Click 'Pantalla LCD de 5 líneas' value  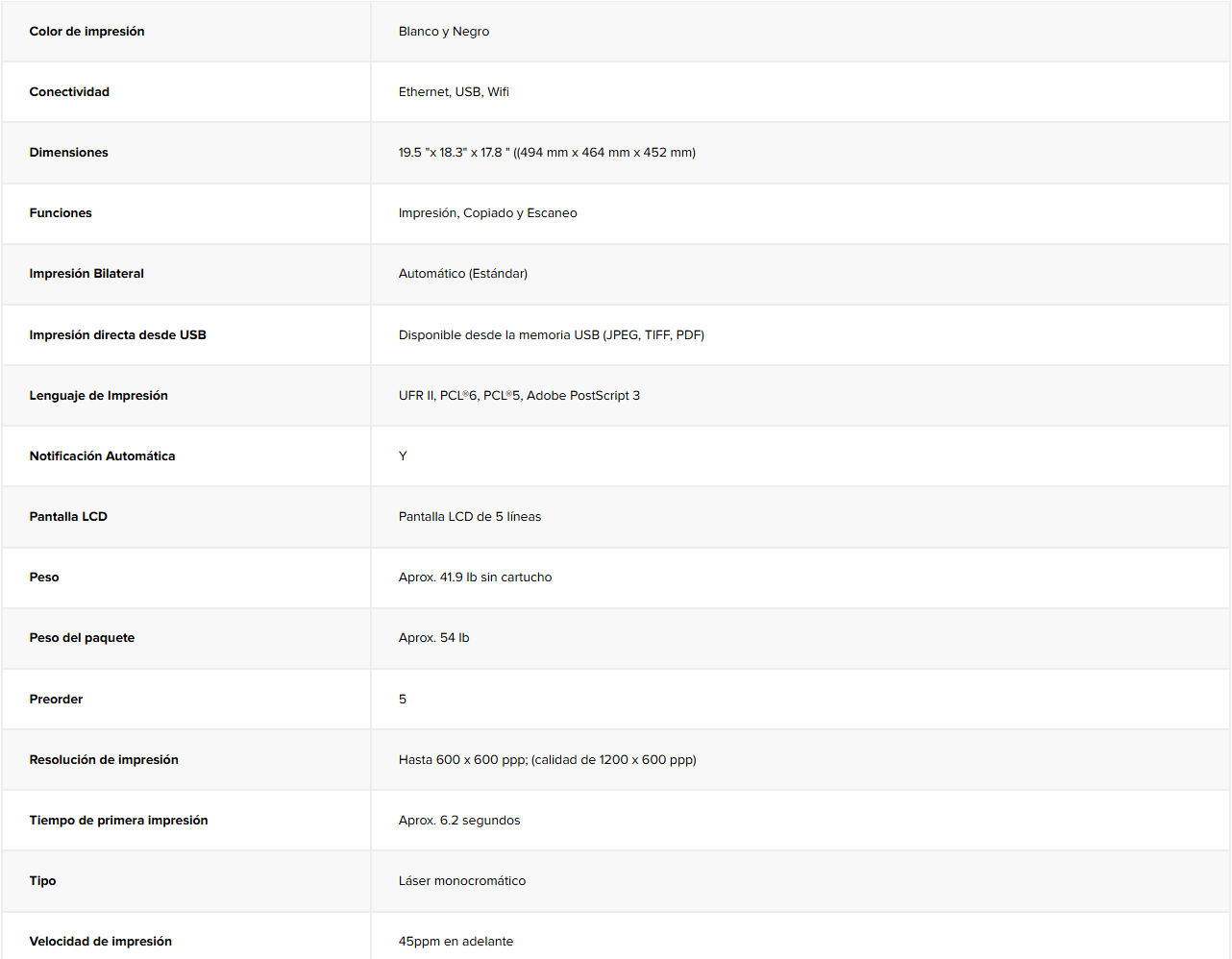tap(470, 517)
